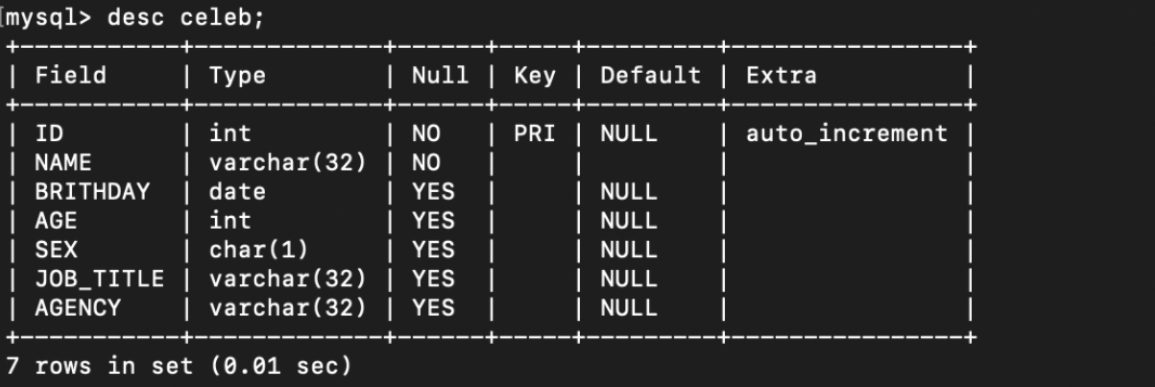Screen dimensions: 1155x387
Task: Select the BRITHDAY field name
Action: [x=92, y=192]
